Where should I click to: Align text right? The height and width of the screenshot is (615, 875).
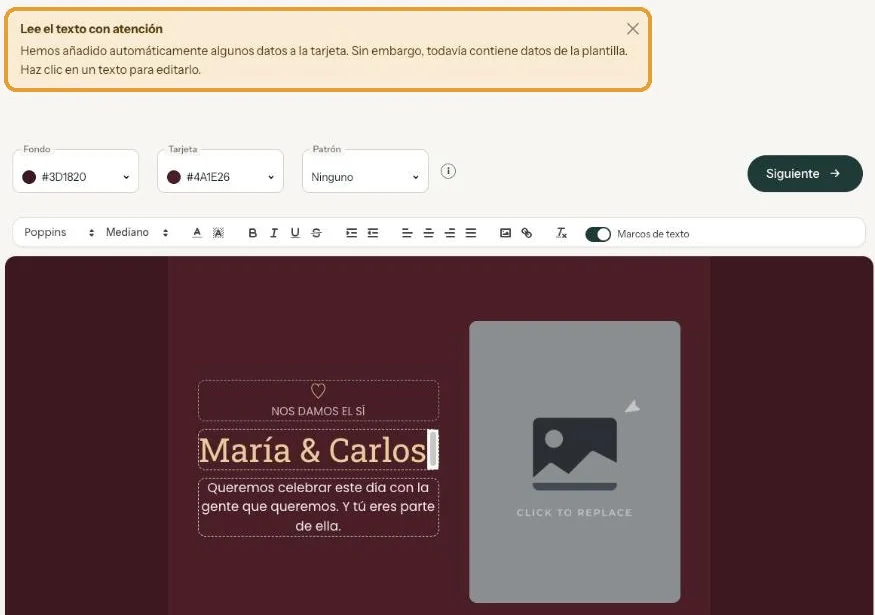450,233
